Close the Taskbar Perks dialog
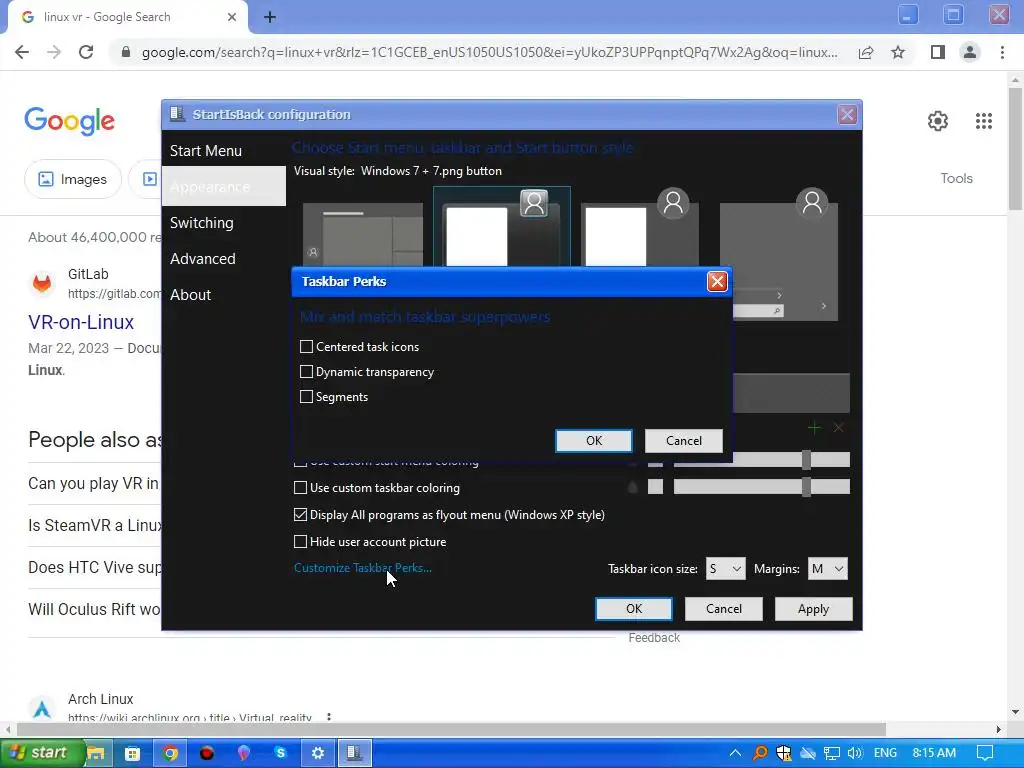 [x=717, y=281]
